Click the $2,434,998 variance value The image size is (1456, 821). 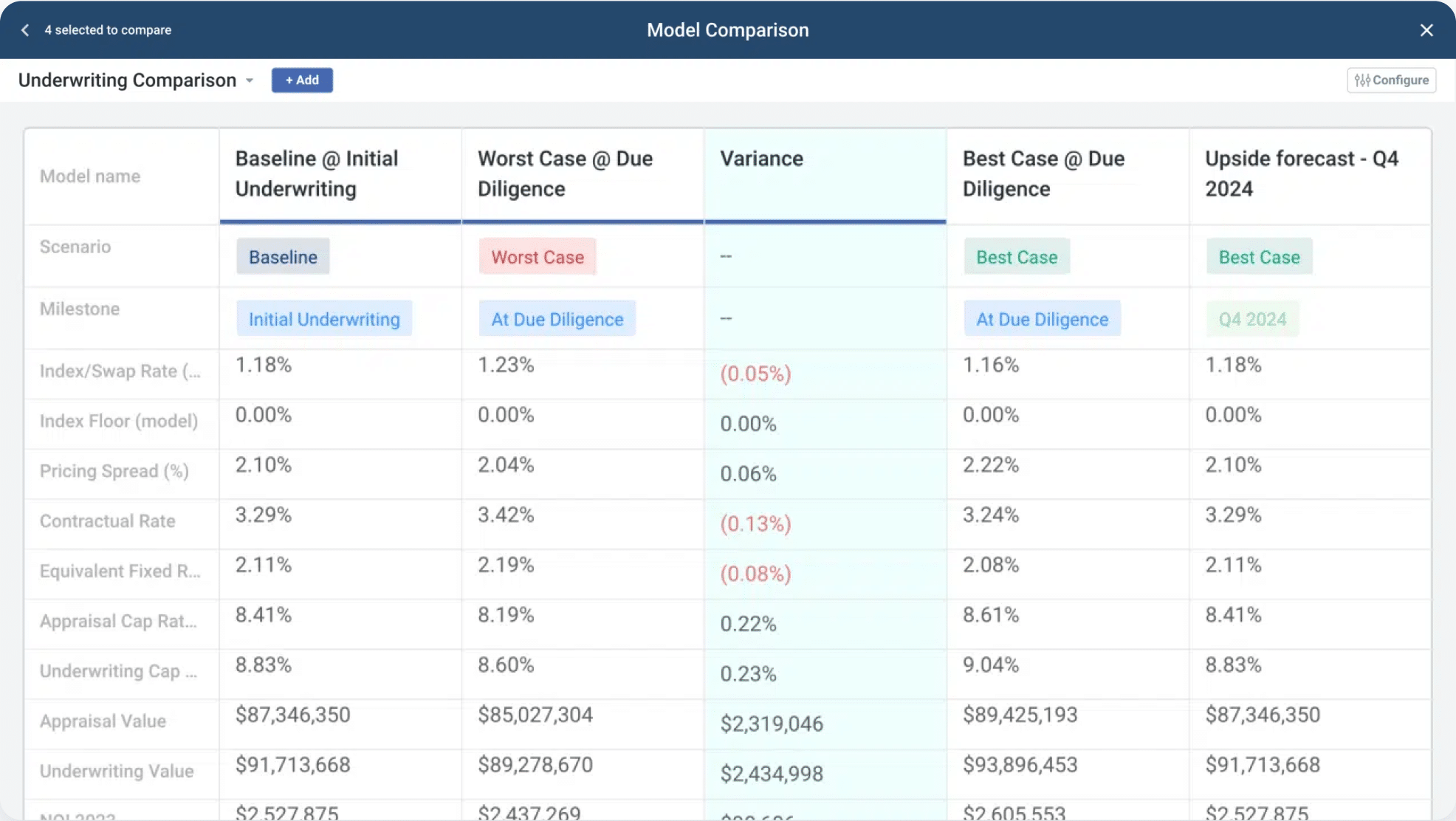[x=772, y=774]
